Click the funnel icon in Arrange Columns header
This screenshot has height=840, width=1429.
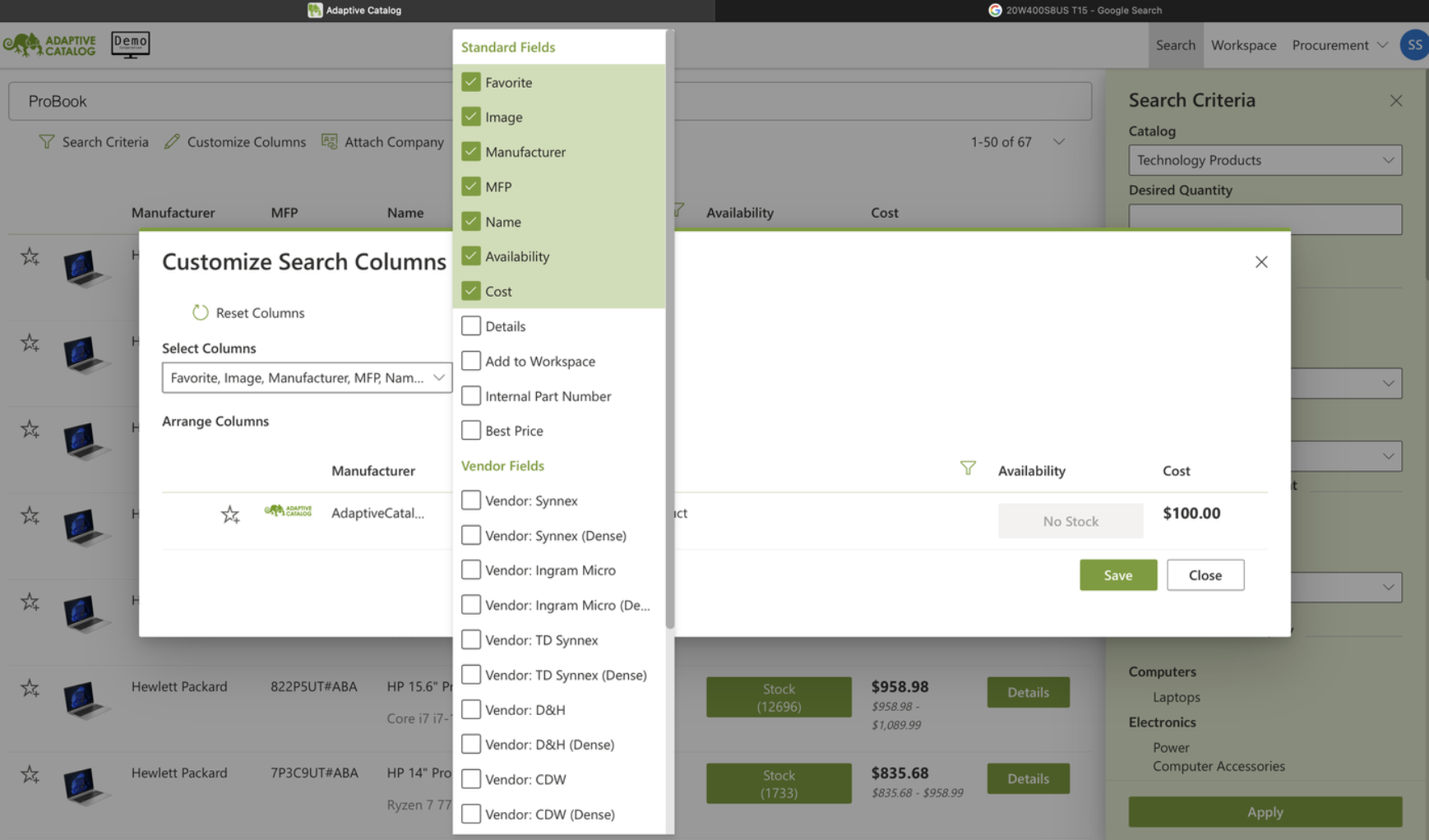968,468
